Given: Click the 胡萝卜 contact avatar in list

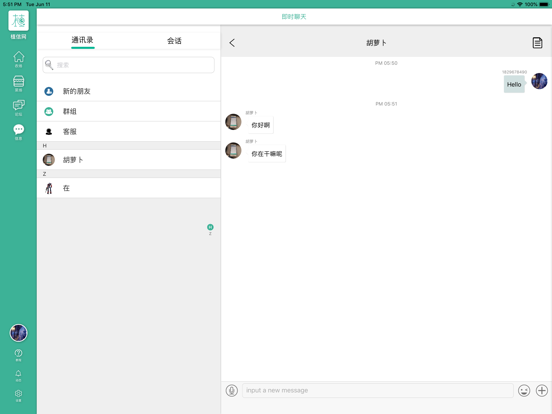Looking at the screenshot, I should 49,160.
